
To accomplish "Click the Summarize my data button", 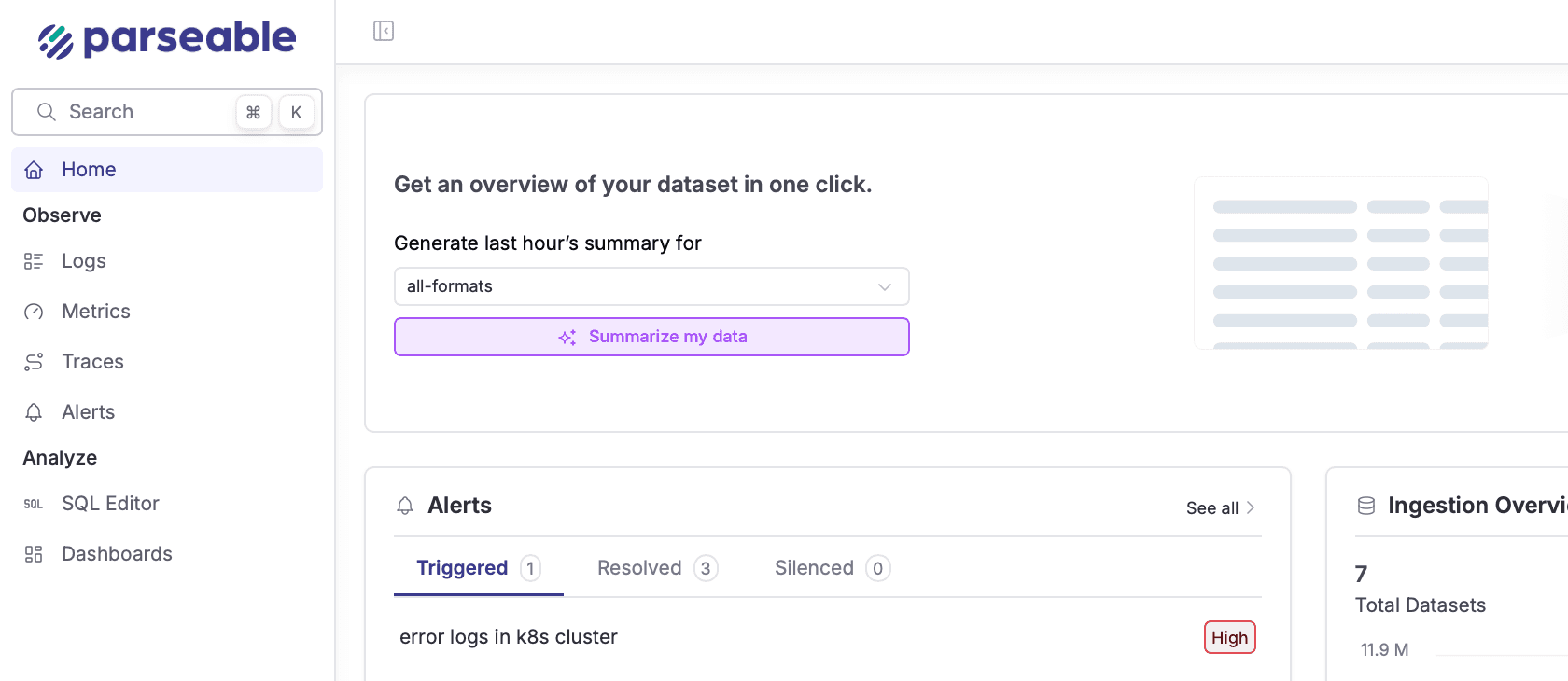I will click(651, 337).
